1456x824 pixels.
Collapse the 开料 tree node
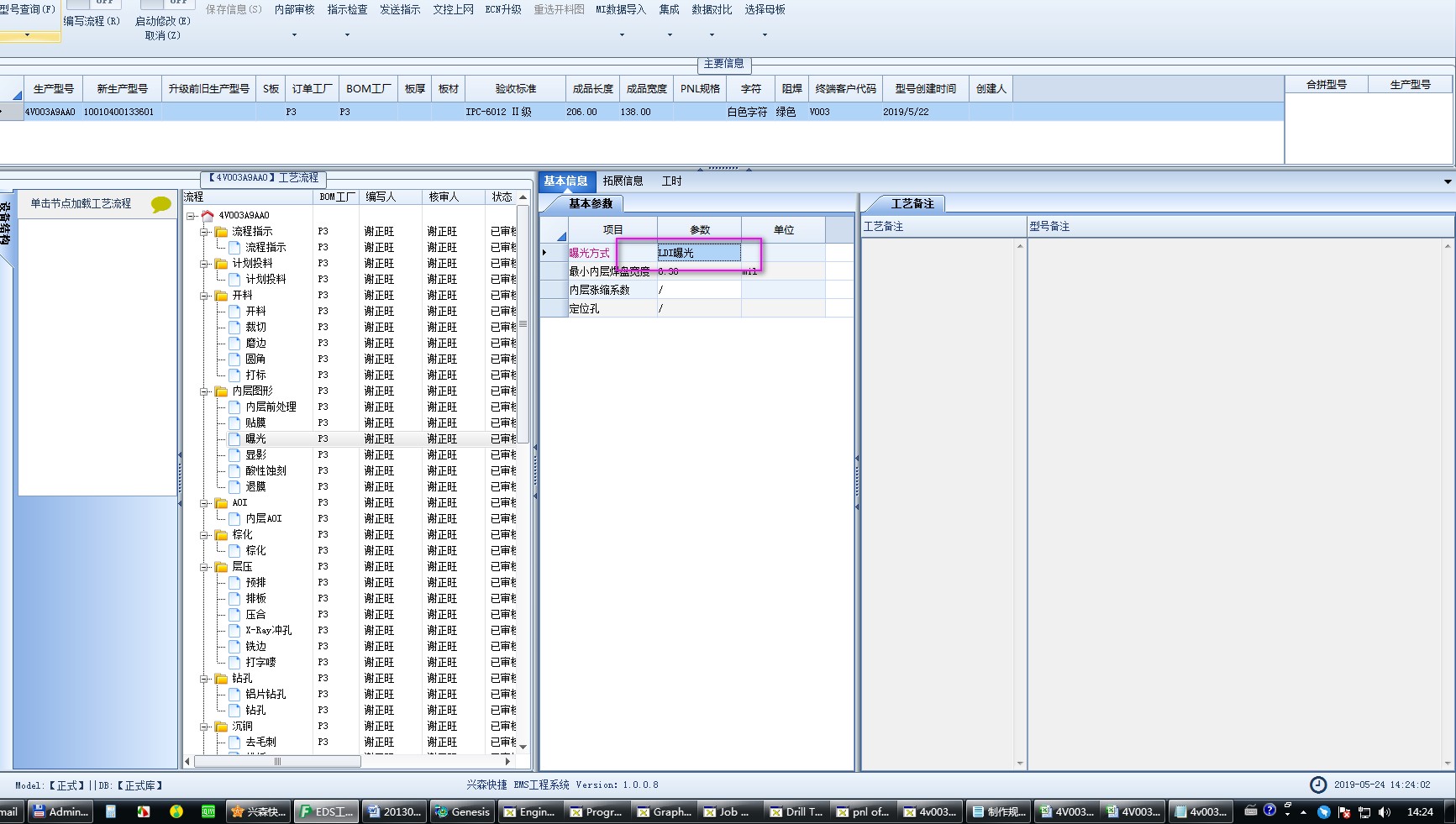[204, 296]
